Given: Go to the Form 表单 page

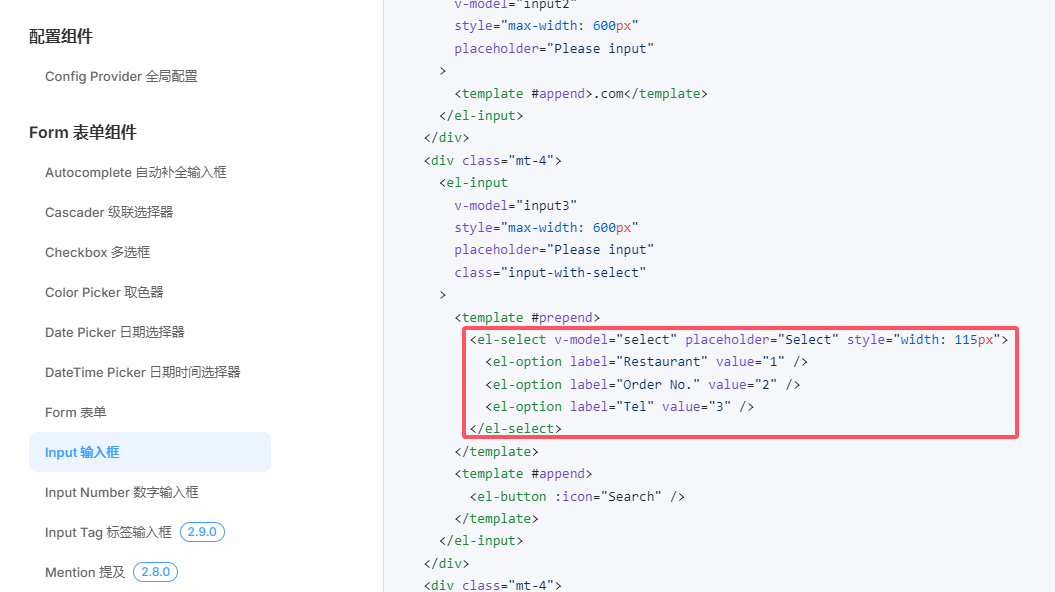Looking at the screenshot, I should coord(75,412).
